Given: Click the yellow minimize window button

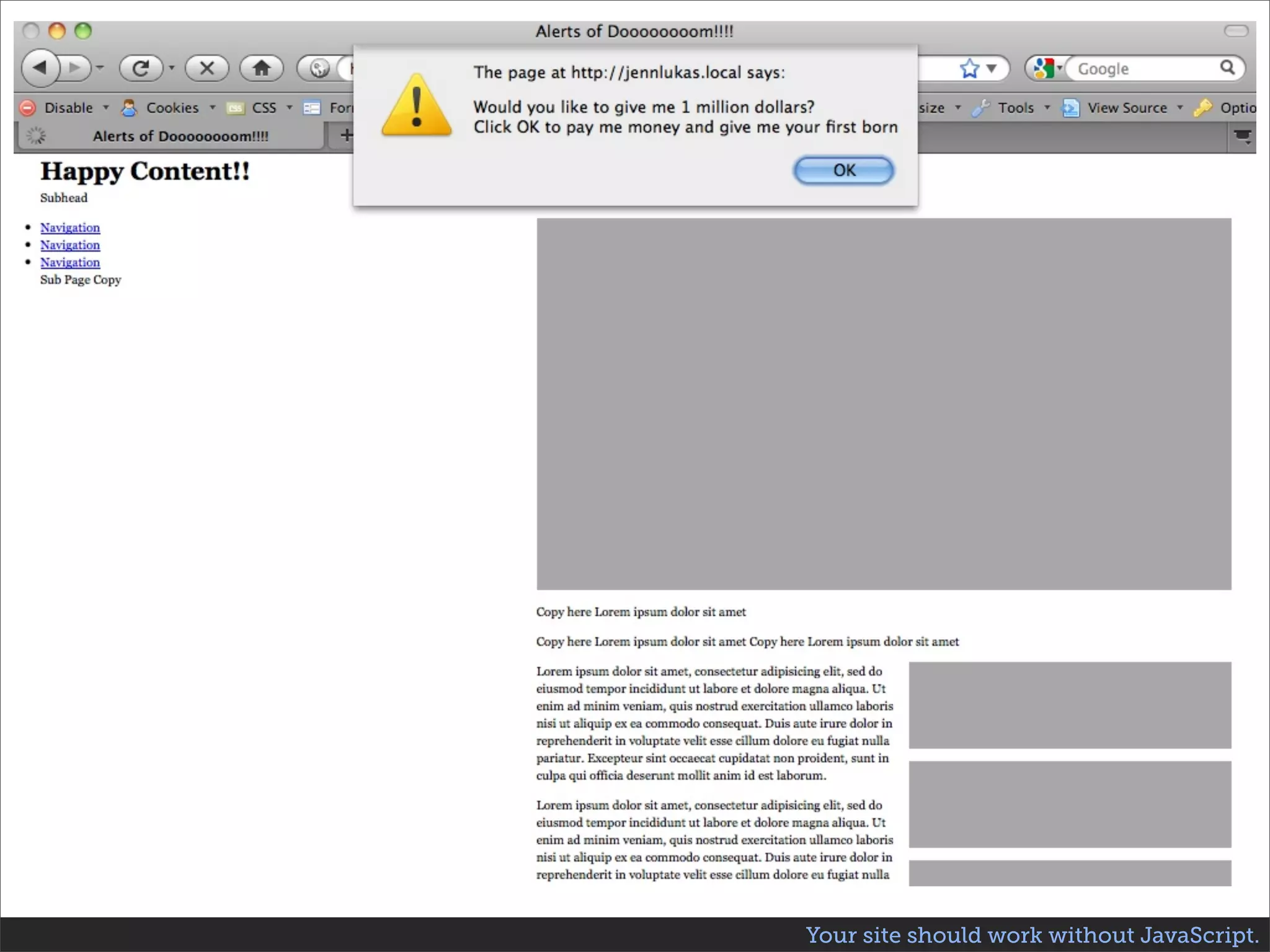Looking at the screenshot, I should [x=57, y=31].
